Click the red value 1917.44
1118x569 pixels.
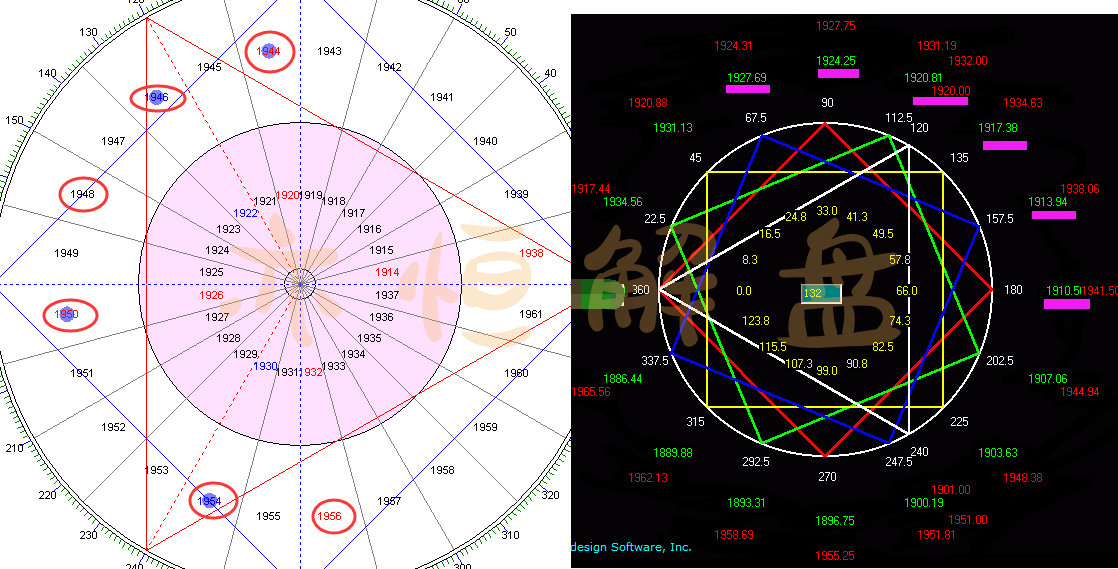click(x=591, y=189)
